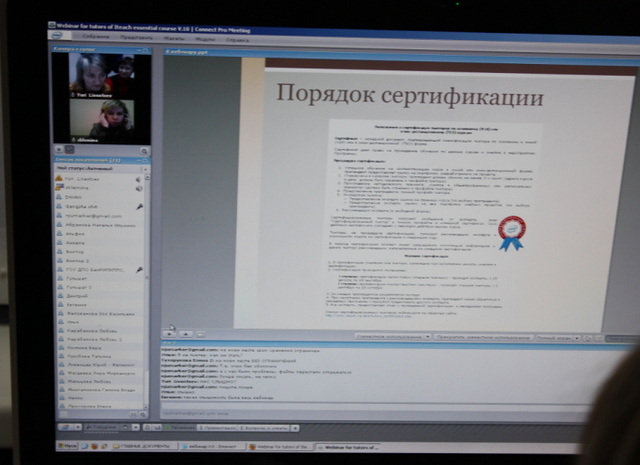640x465 pixels.
Task: Open the dropdown after talk lock icon
Action: pyautogui.click(x=136, y=427)
